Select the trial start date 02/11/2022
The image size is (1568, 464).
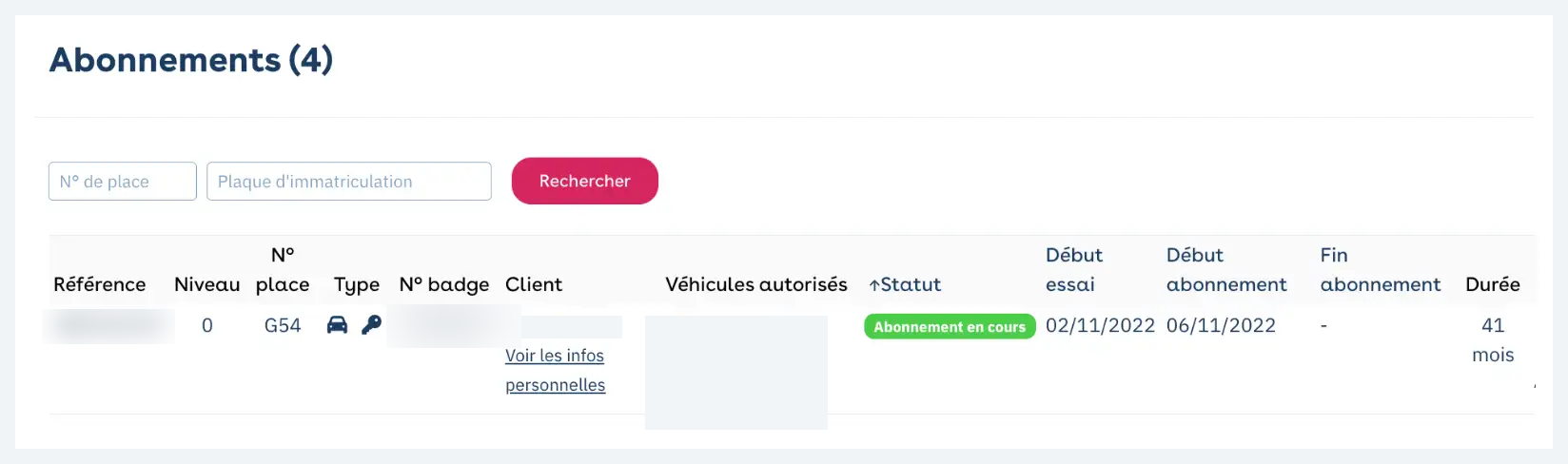pyautogui.click(x=1100, y=325)
